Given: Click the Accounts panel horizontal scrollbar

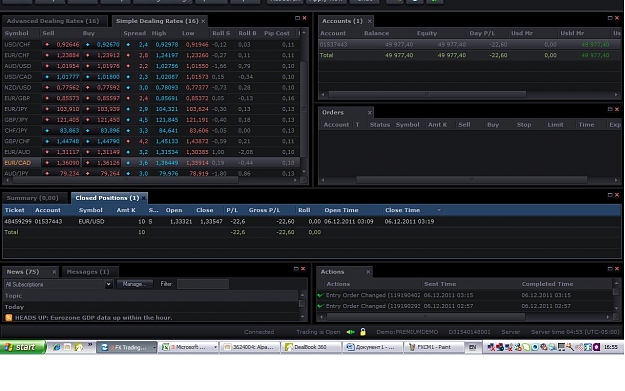Looking at the screenshot, I should (x=427, y=94).
